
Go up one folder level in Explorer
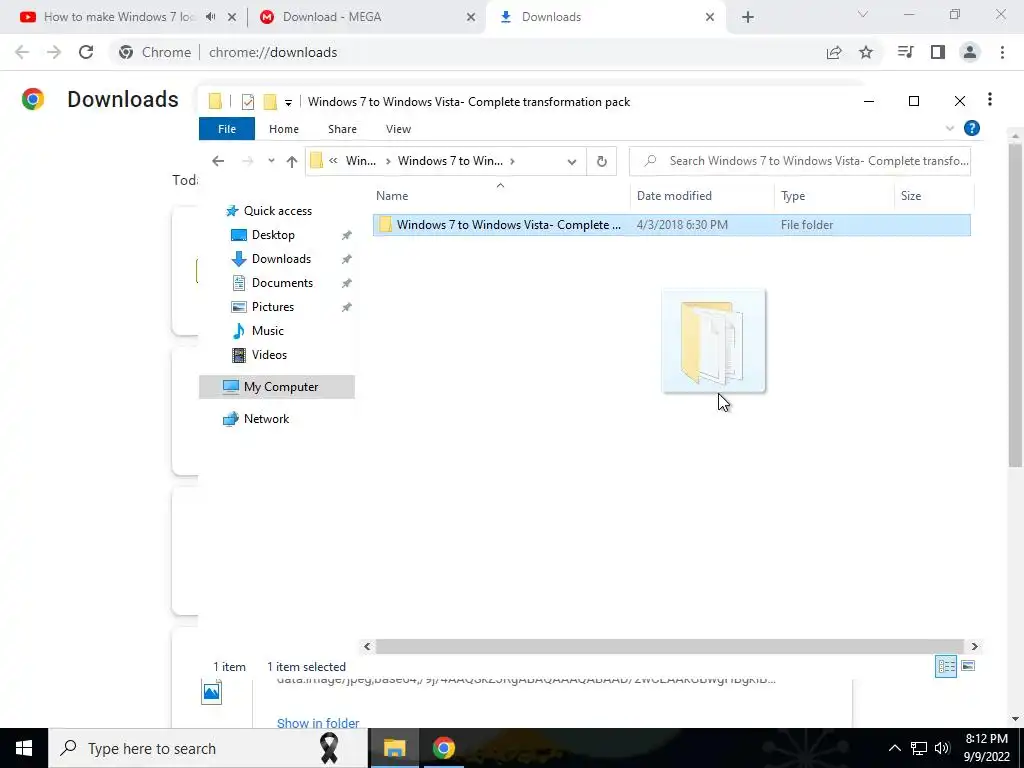pyautogui.click(x=291, y=161)
